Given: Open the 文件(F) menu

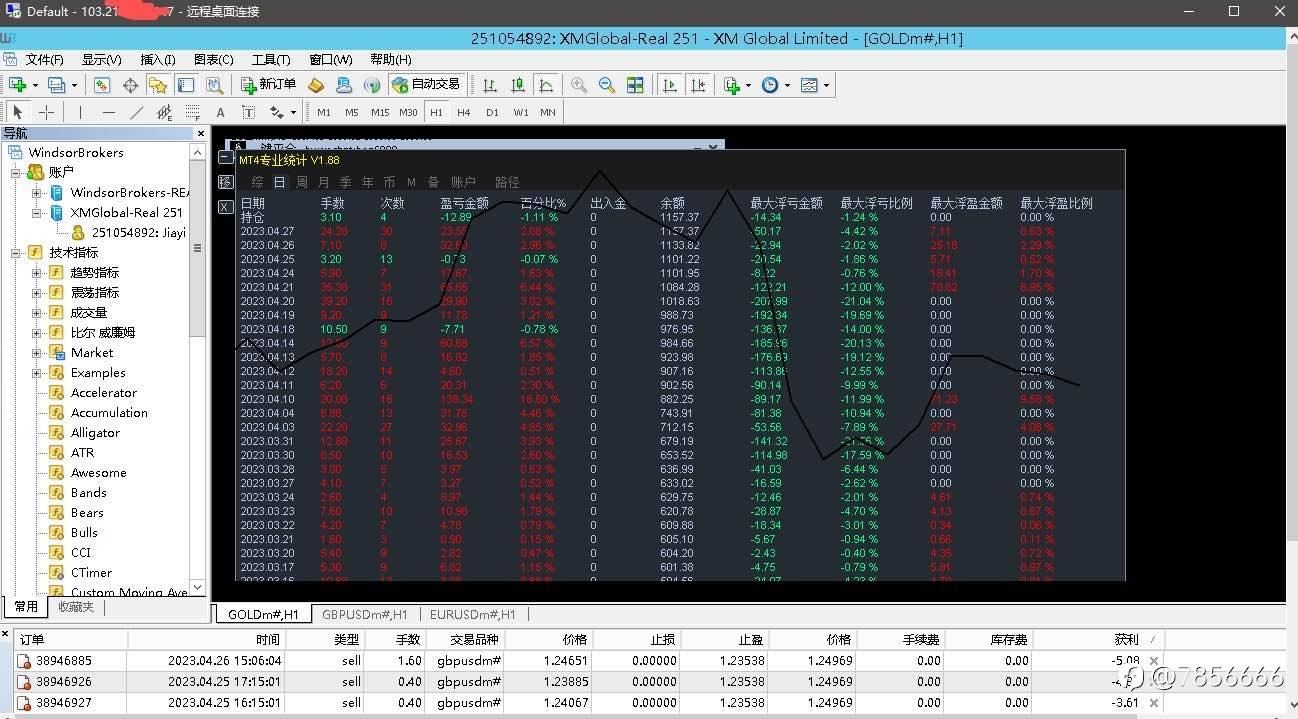Looking at the screenshot, I should pos(44,60).
